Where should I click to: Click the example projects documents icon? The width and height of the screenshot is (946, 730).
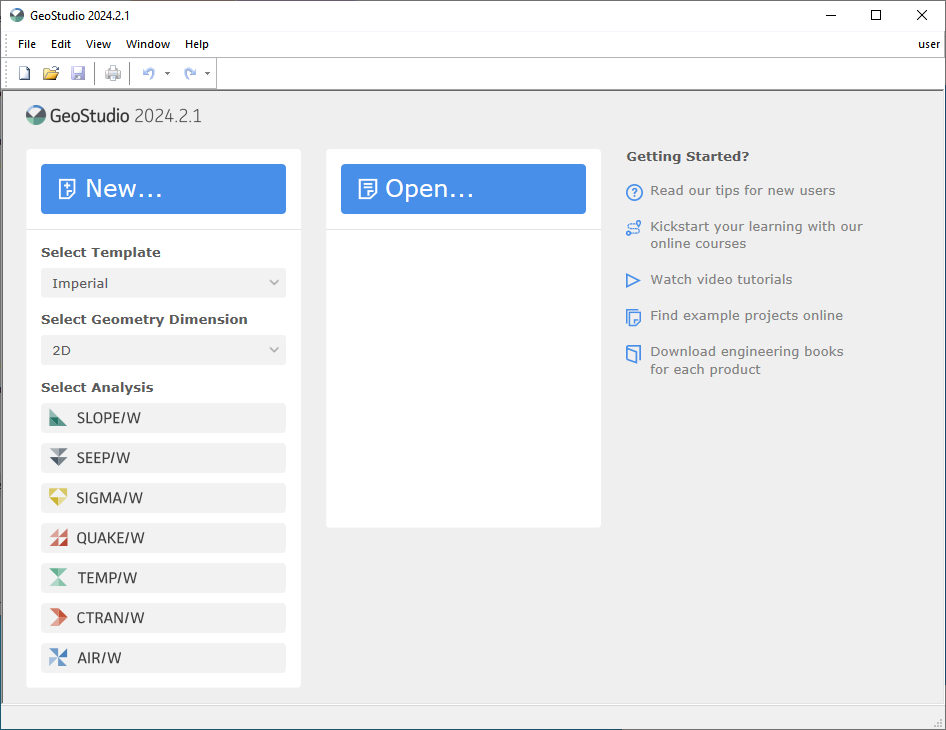point(633,317)
